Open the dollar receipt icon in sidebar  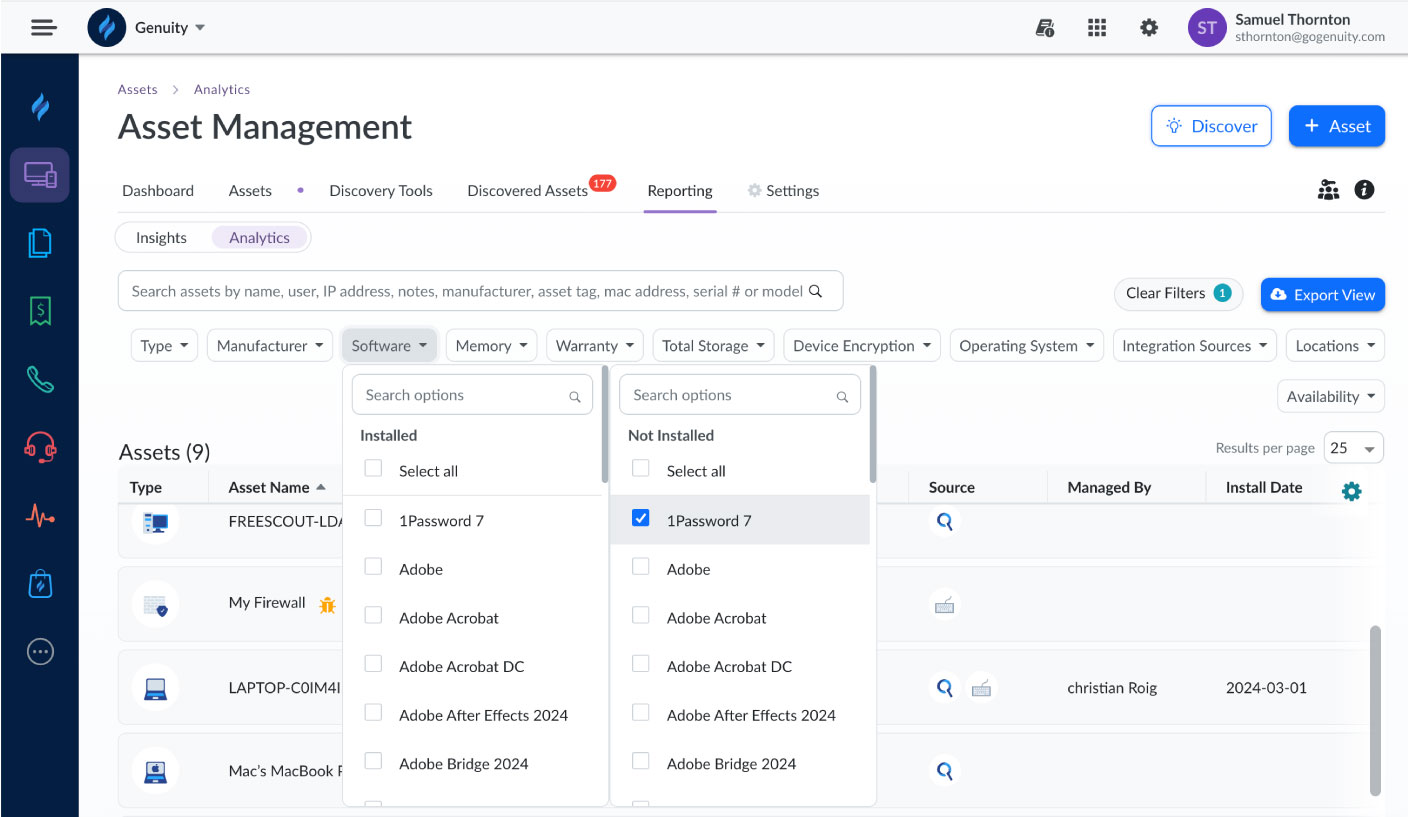(x=40, y=312)
